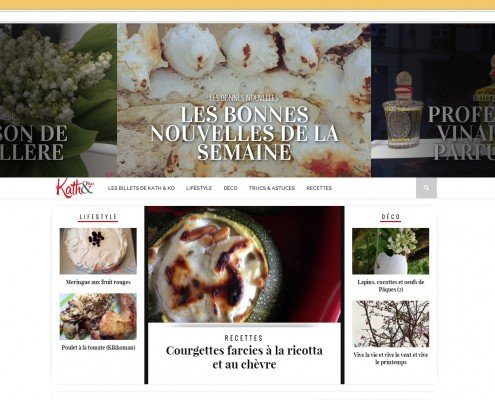This screenshot has width=495, height=400.
Task: Open Les Billets de Kath & Ko menu
Action: (141, 188)
